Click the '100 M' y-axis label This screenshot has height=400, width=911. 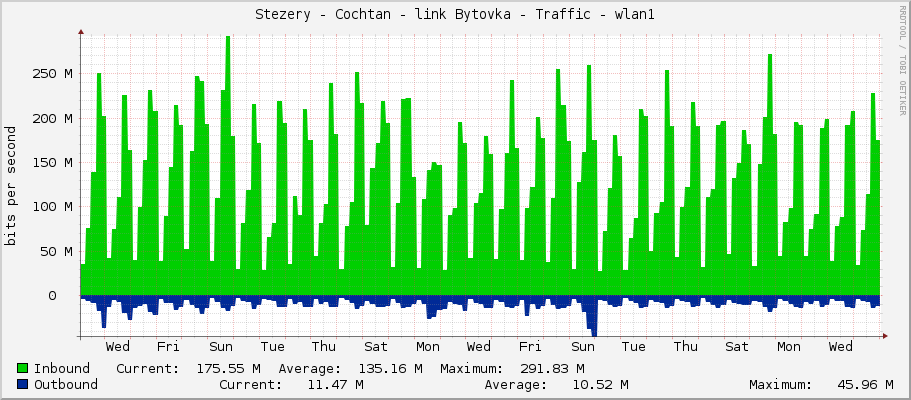pos(52,207)
